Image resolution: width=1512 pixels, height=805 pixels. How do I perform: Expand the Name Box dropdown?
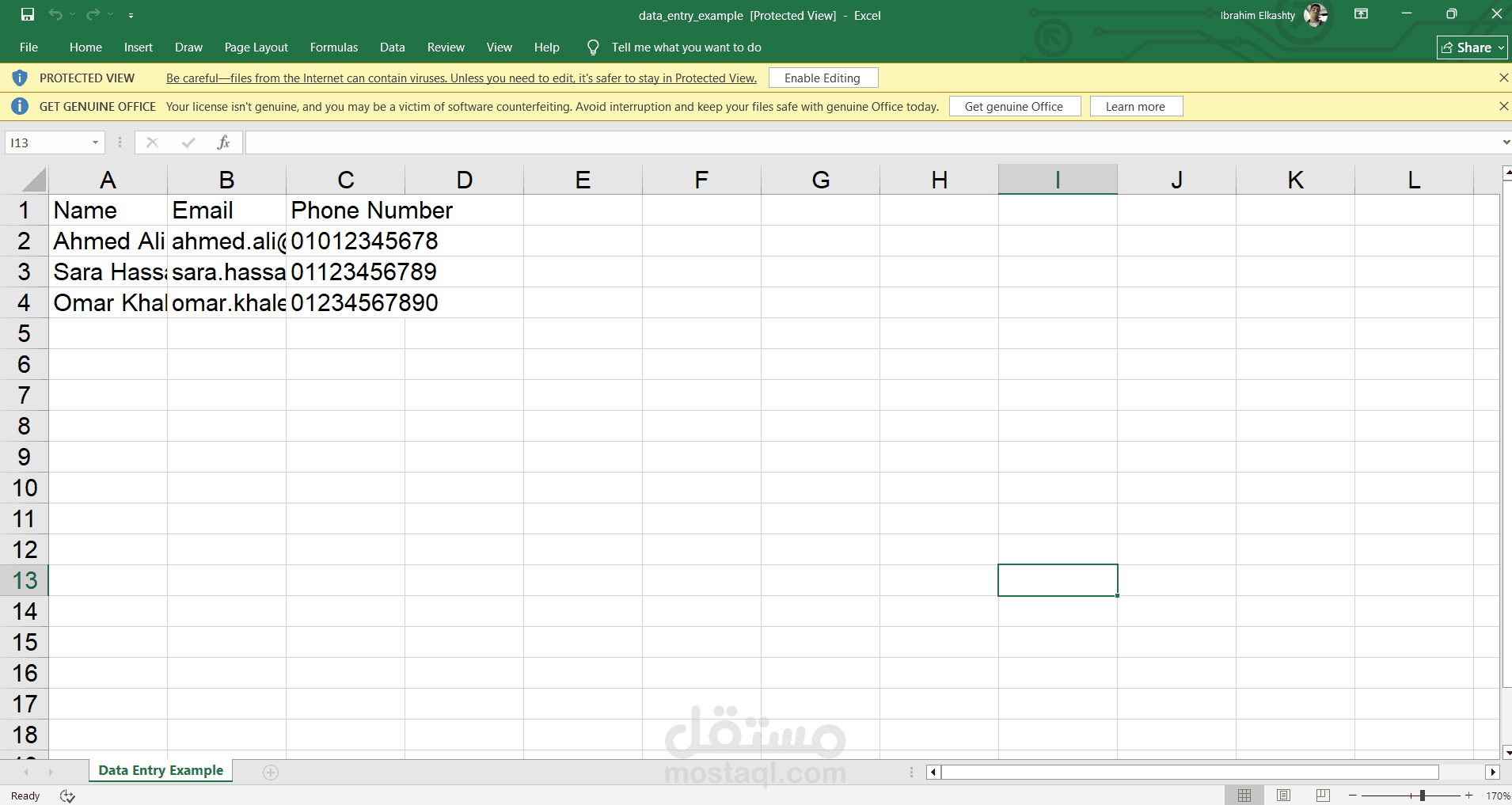[x=95, y=142]
